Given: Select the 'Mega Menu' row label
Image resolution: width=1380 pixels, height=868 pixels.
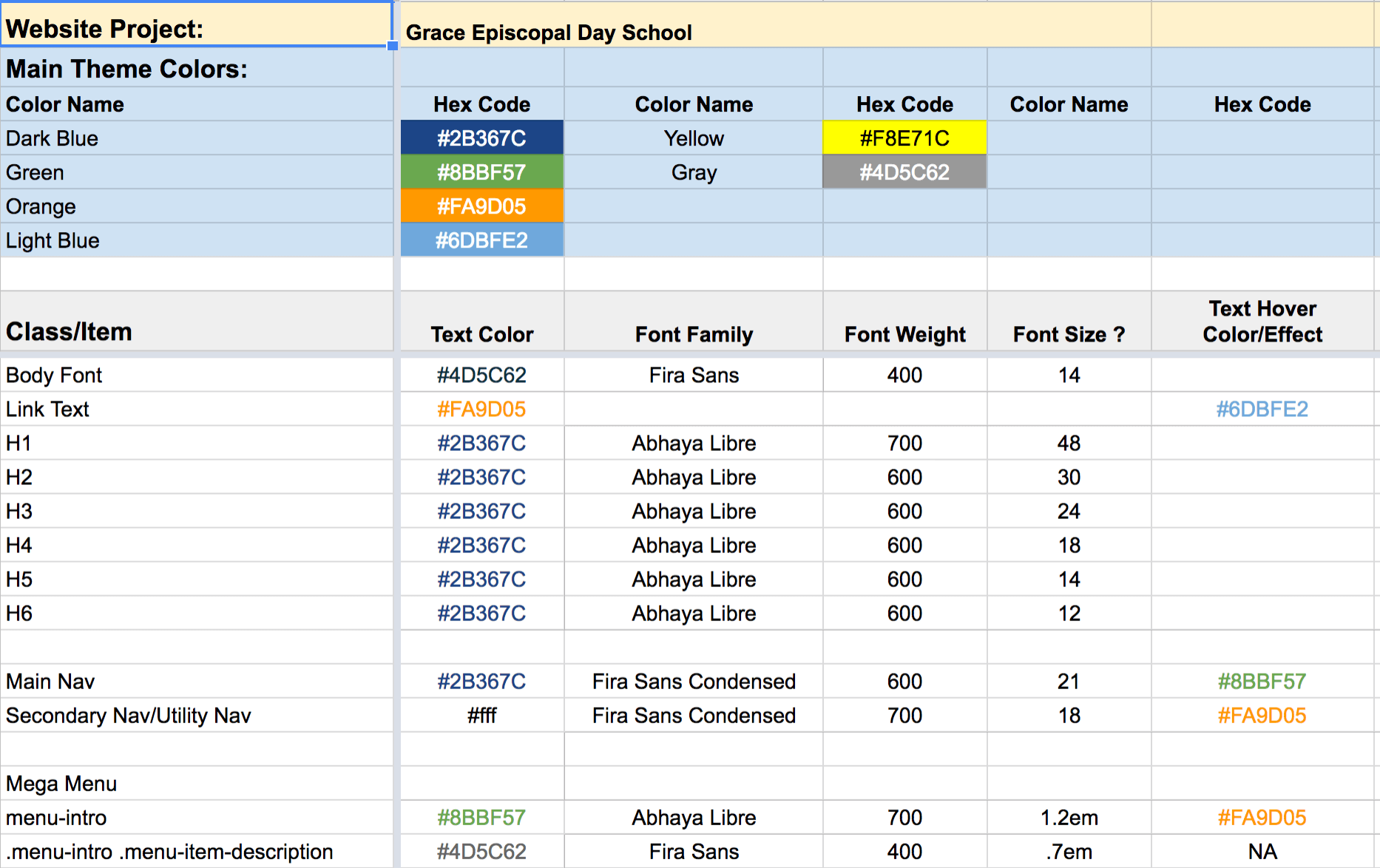Looking at the screenshot, I should click(197, 783).
